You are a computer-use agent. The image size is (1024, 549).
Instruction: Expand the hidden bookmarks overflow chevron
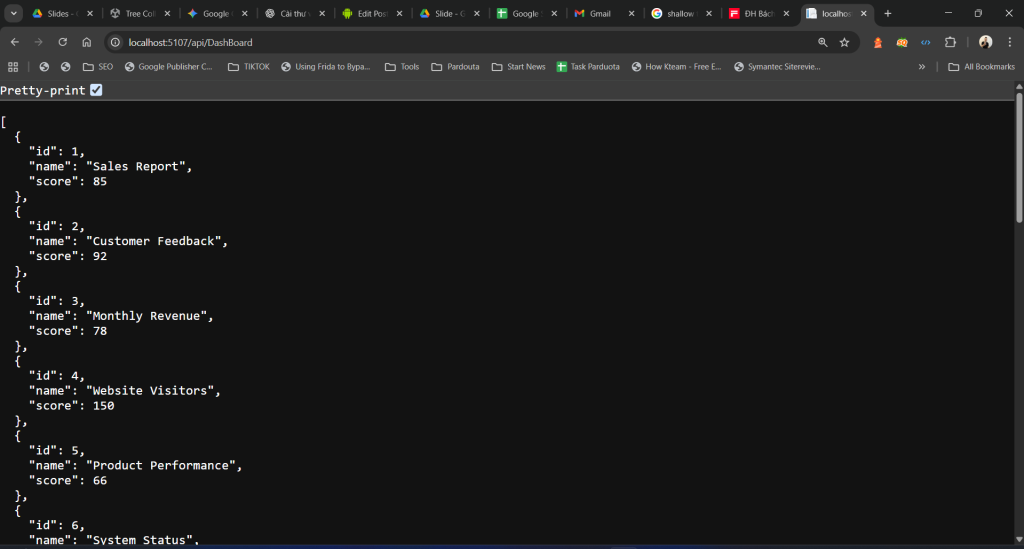pyautogui.click(x=921, y=67)
